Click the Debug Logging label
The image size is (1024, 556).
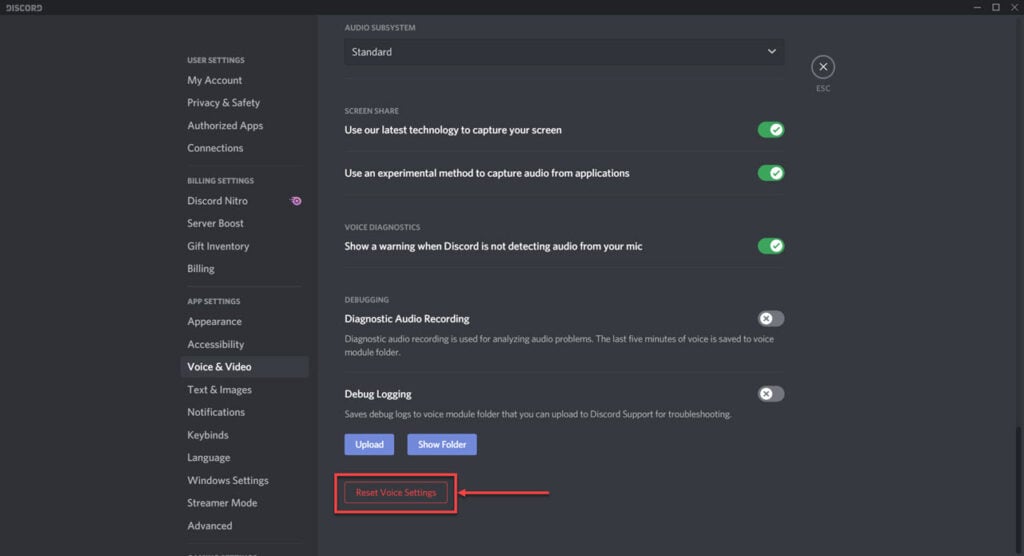click(x=377, y=394)
